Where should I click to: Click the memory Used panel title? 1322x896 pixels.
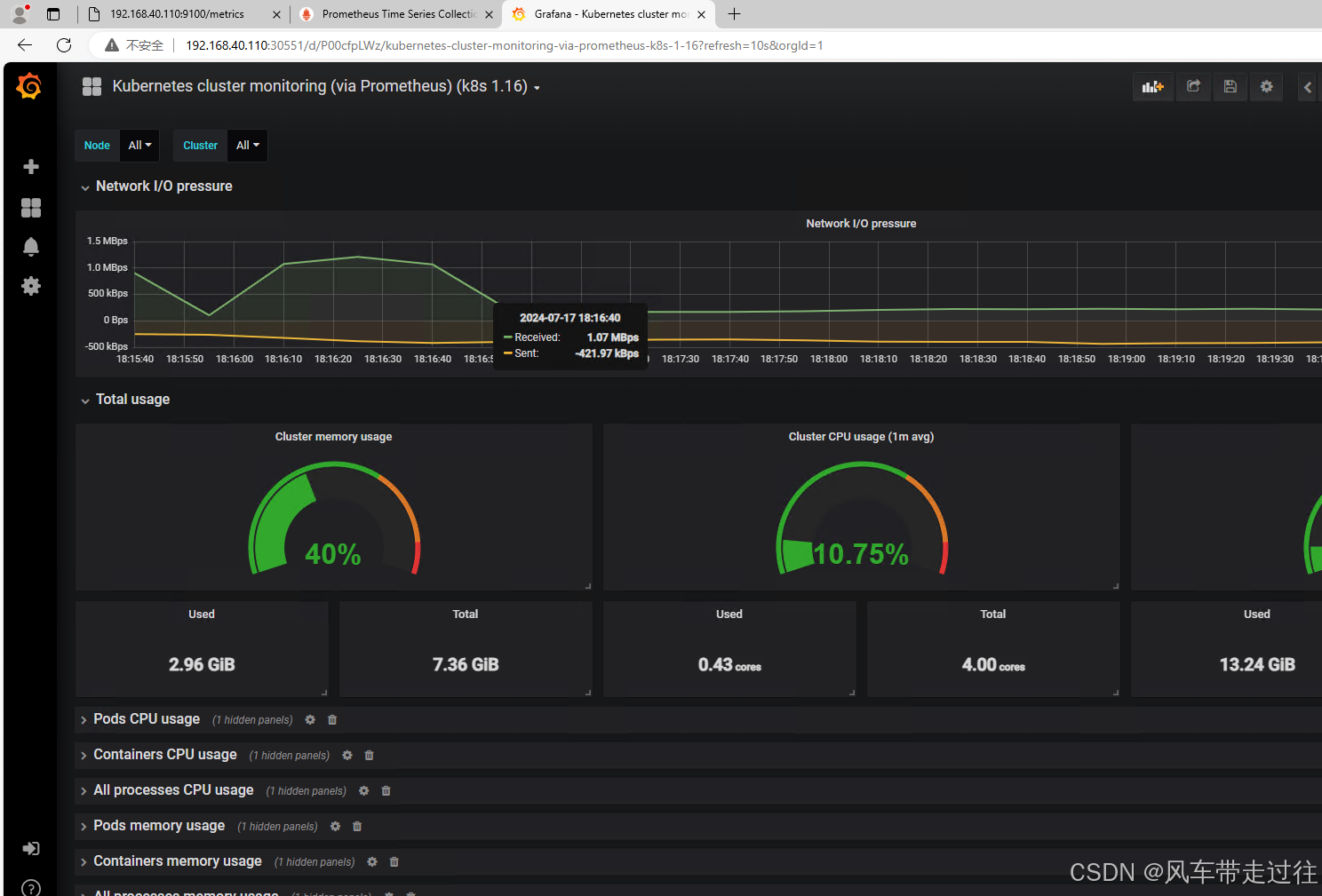202,615
